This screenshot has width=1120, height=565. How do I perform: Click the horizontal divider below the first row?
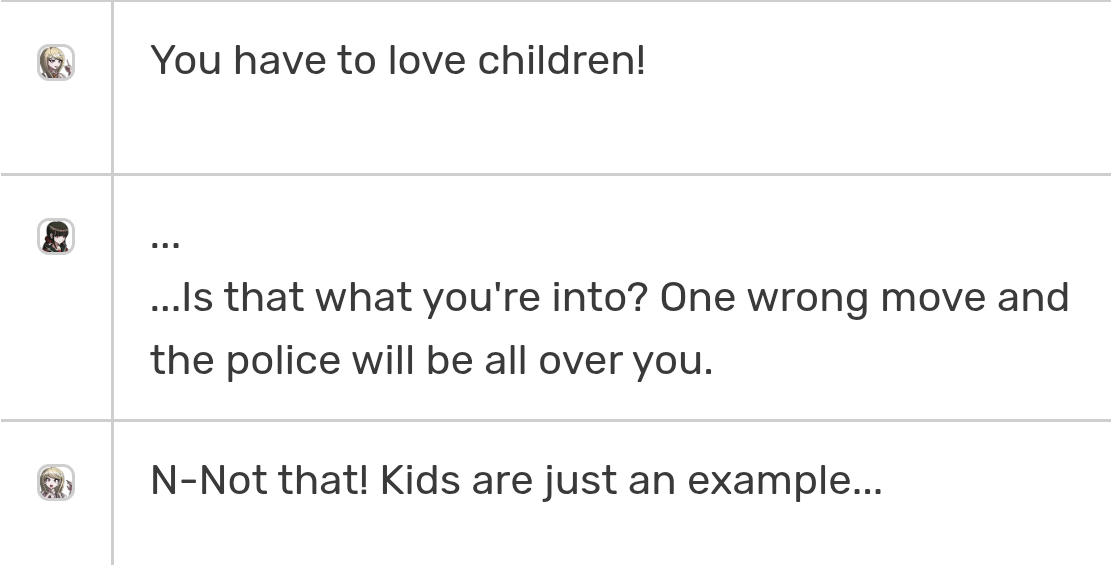pos(556,174)
